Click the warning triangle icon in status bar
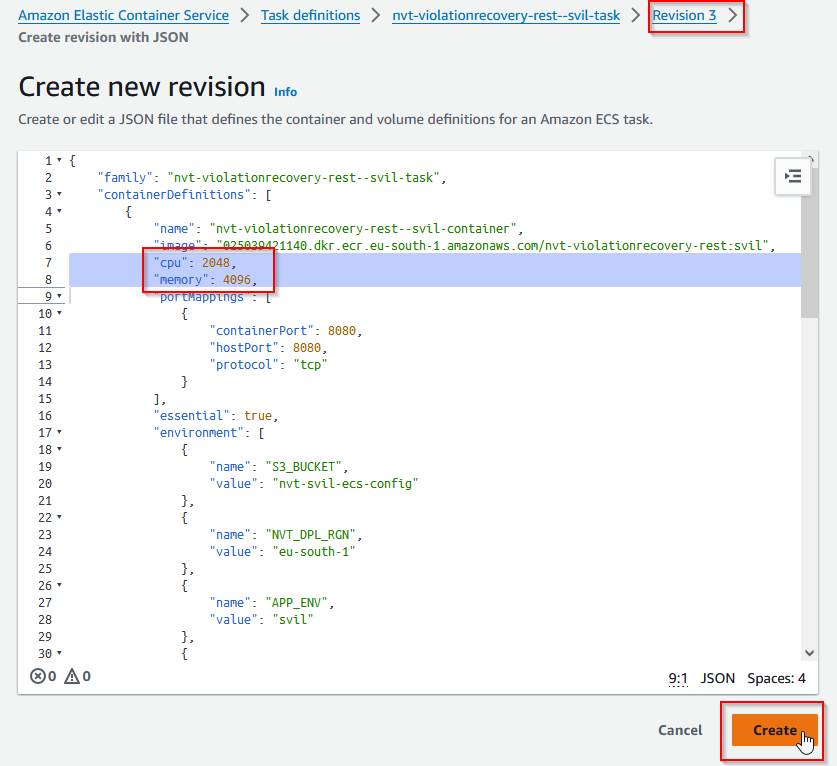837x766 pixels. [x=71, y=677]
